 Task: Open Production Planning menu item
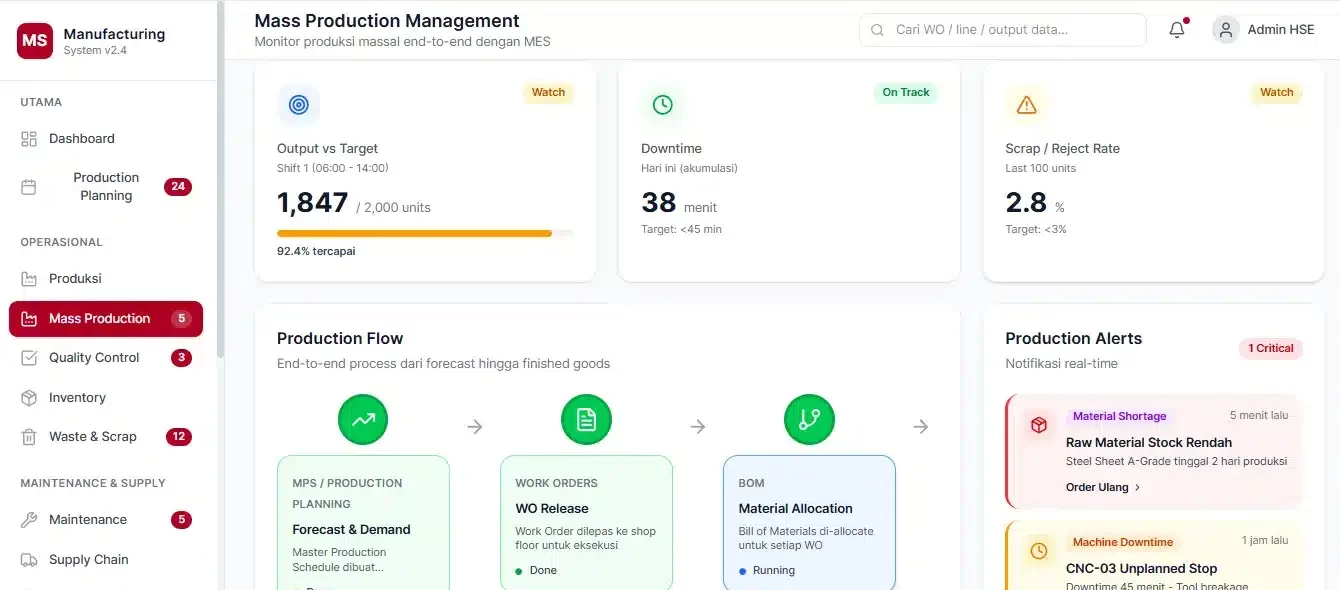click(x=106, y=187)
